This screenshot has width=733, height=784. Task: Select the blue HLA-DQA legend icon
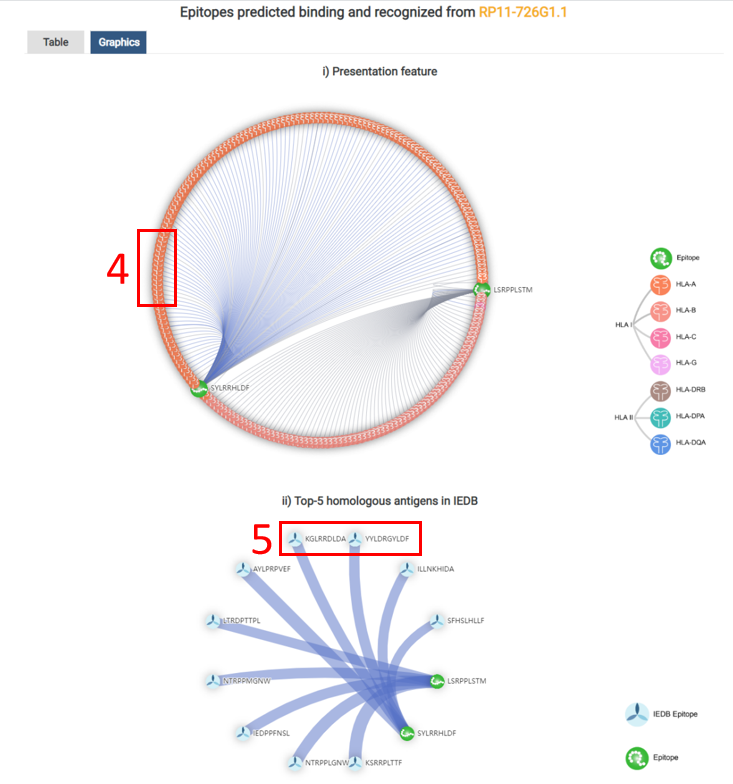coord(660,442)
